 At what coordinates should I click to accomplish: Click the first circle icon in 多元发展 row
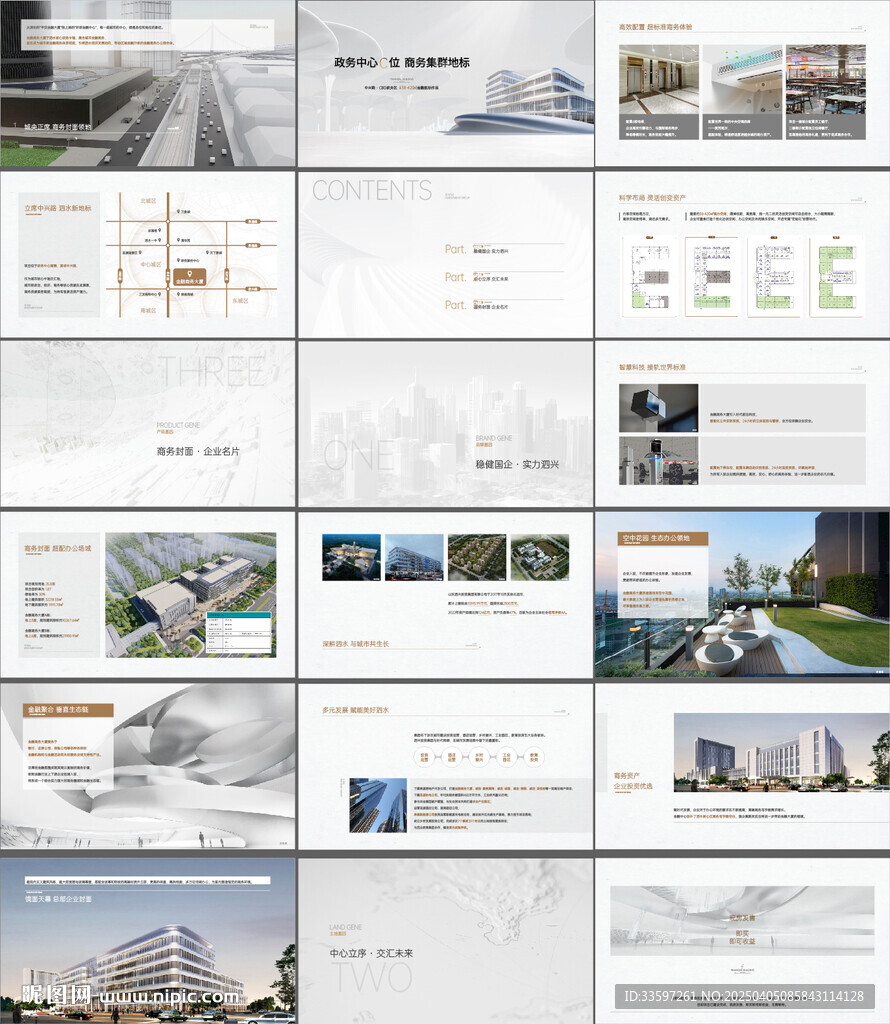(x=424, y=757)
